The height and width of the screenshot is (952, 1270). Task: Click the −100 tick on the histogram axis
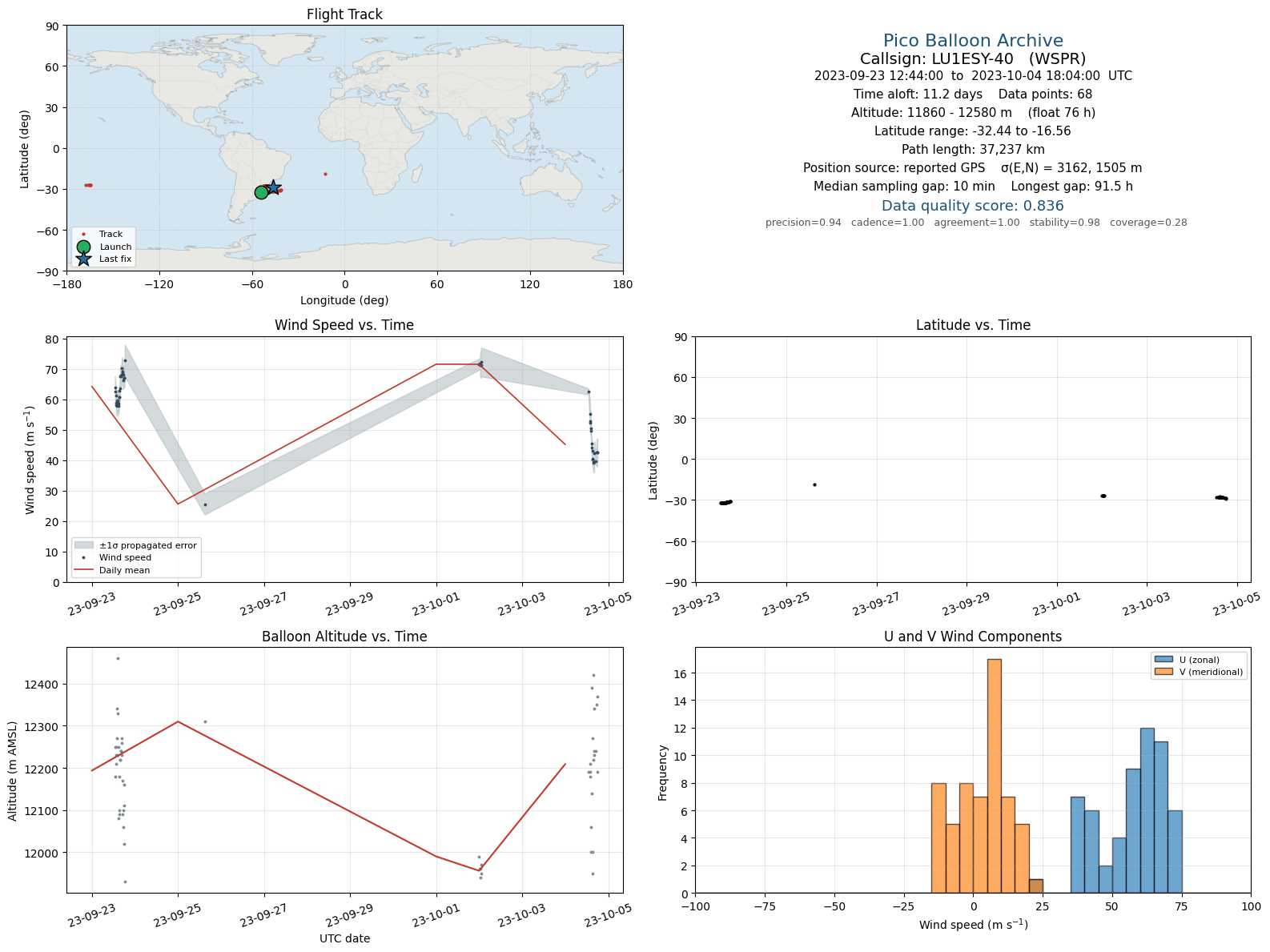696,906
